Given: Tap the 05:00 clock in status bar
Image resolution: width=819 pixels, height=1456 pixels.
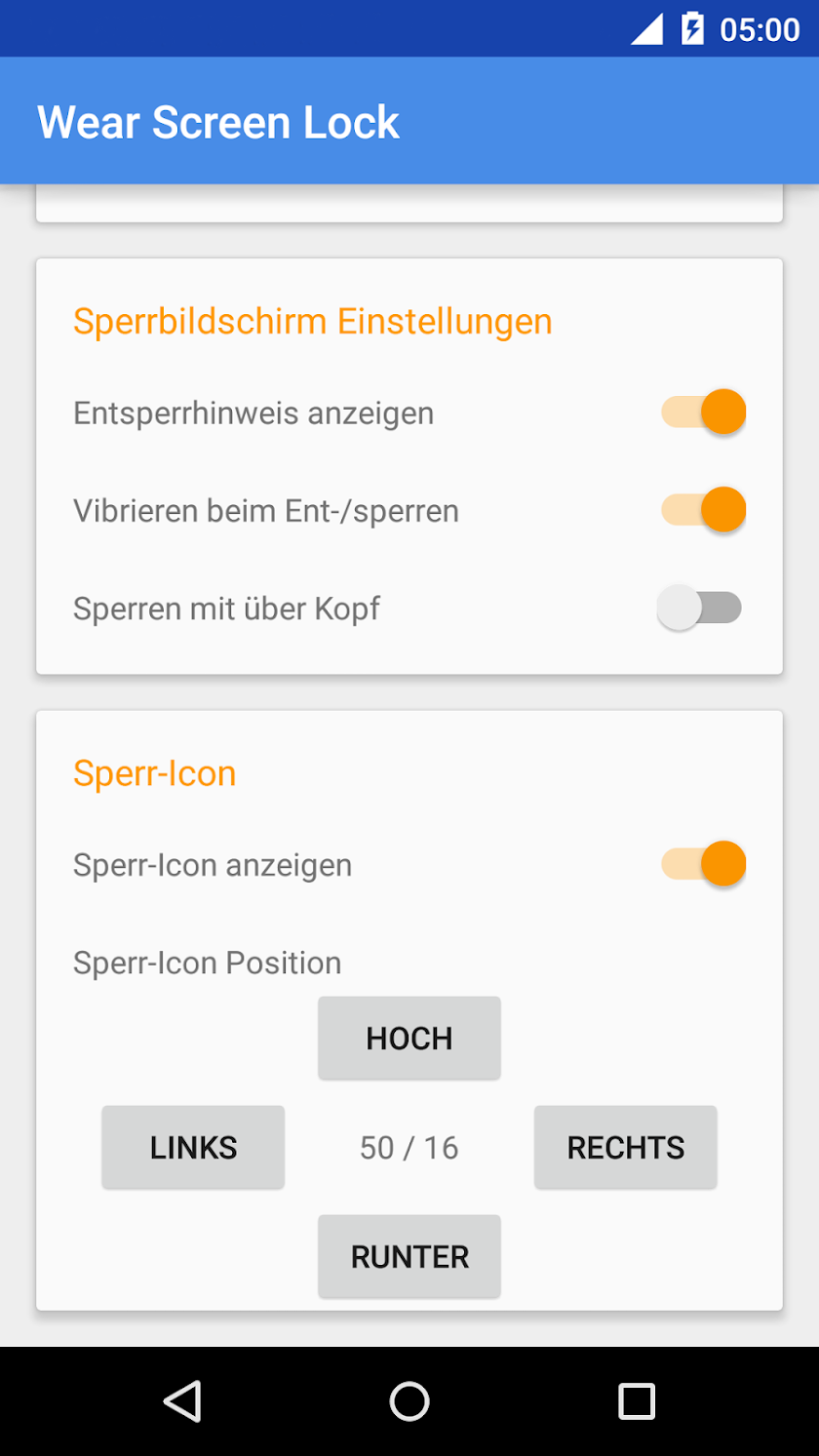Looking at the screenshot, I should tap(760, 29).
